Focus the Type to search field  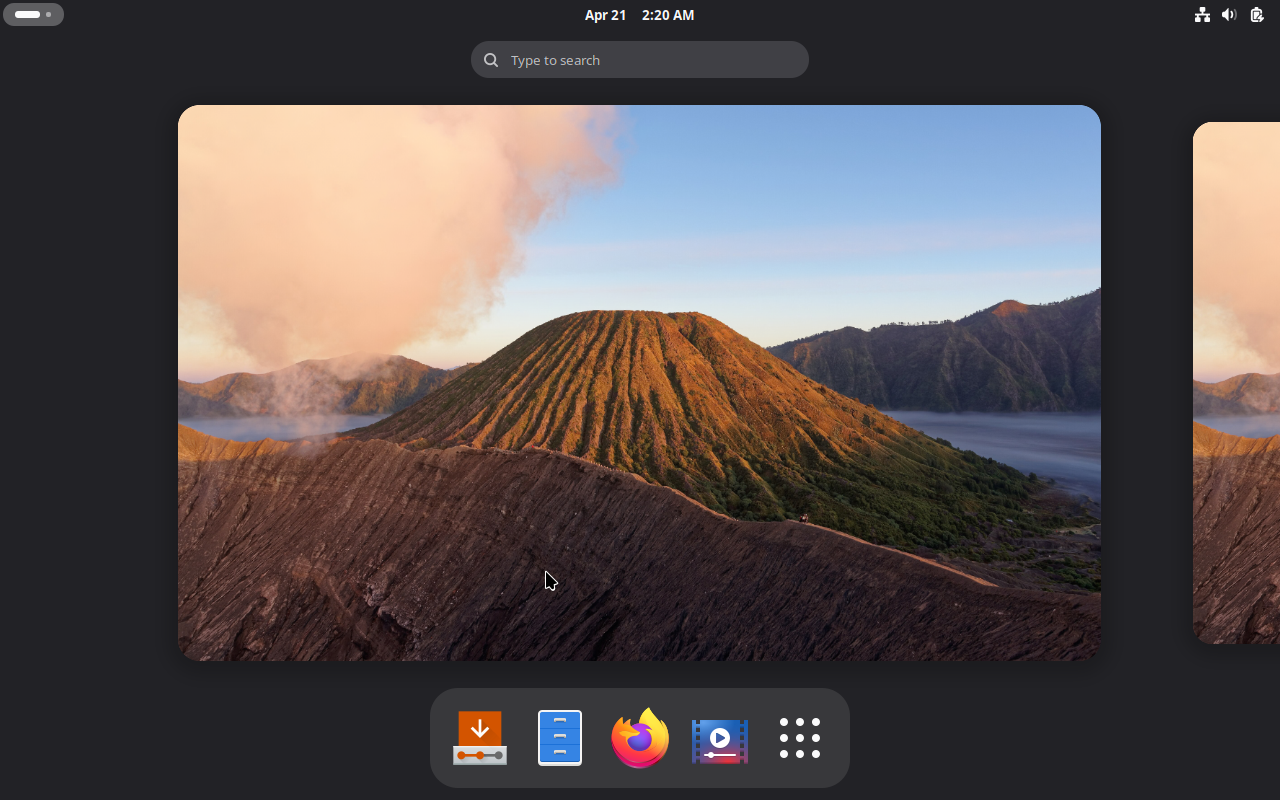tap(640, 60)
